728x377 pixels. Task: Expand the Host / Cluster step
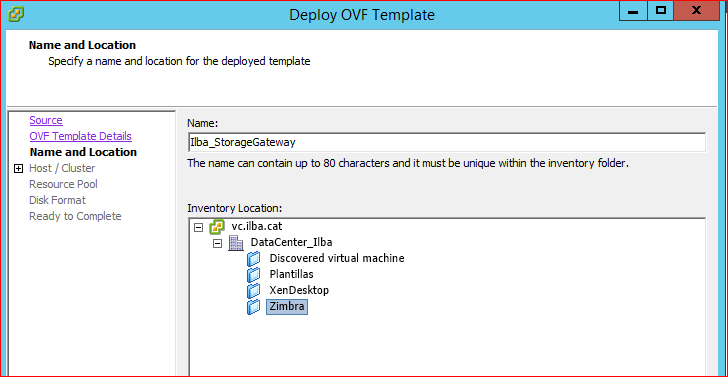[x=18, y=169]
